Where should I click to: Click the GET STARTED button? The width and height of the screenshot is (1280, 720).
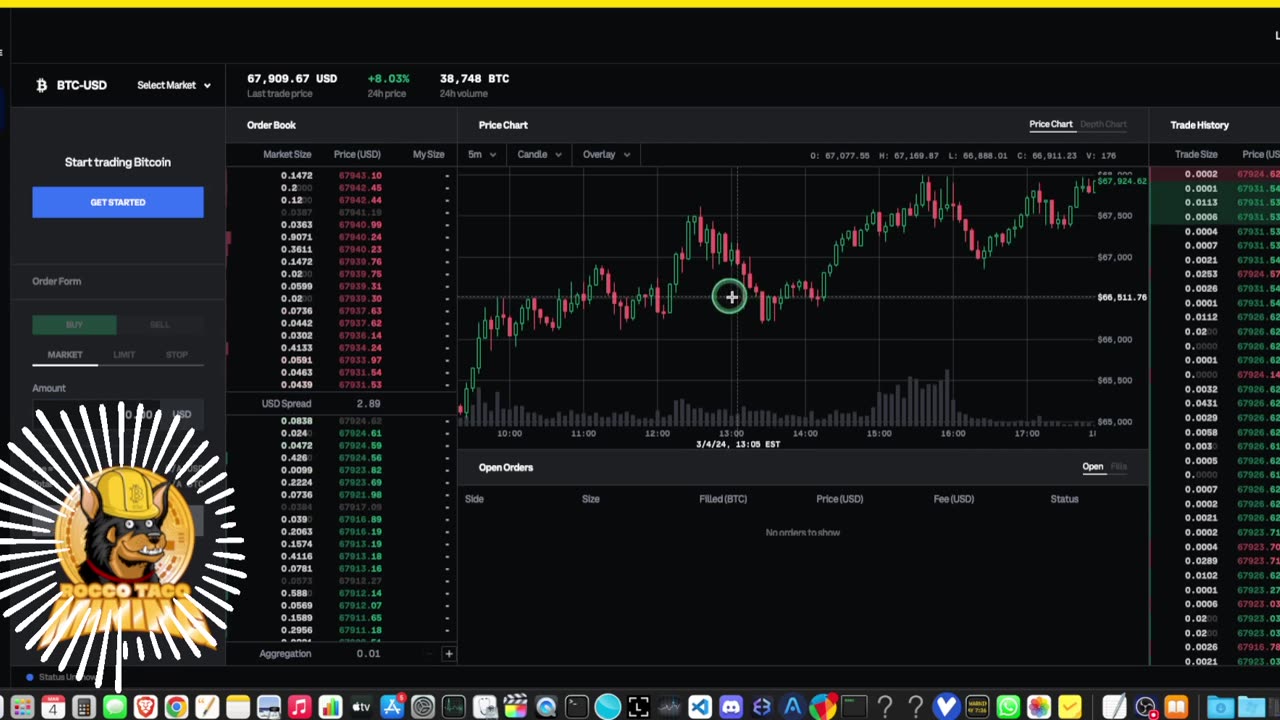118,202
